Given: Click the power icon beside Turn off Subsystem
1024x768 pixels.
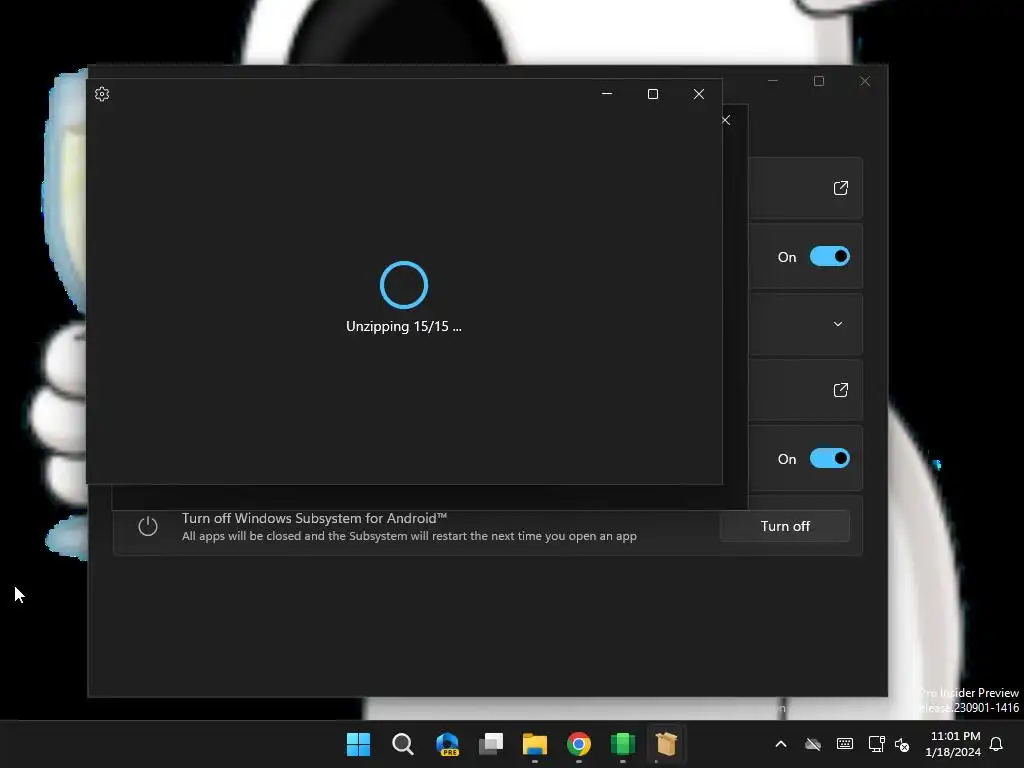Looking at the screenshot, I should (x=148, y=526).
